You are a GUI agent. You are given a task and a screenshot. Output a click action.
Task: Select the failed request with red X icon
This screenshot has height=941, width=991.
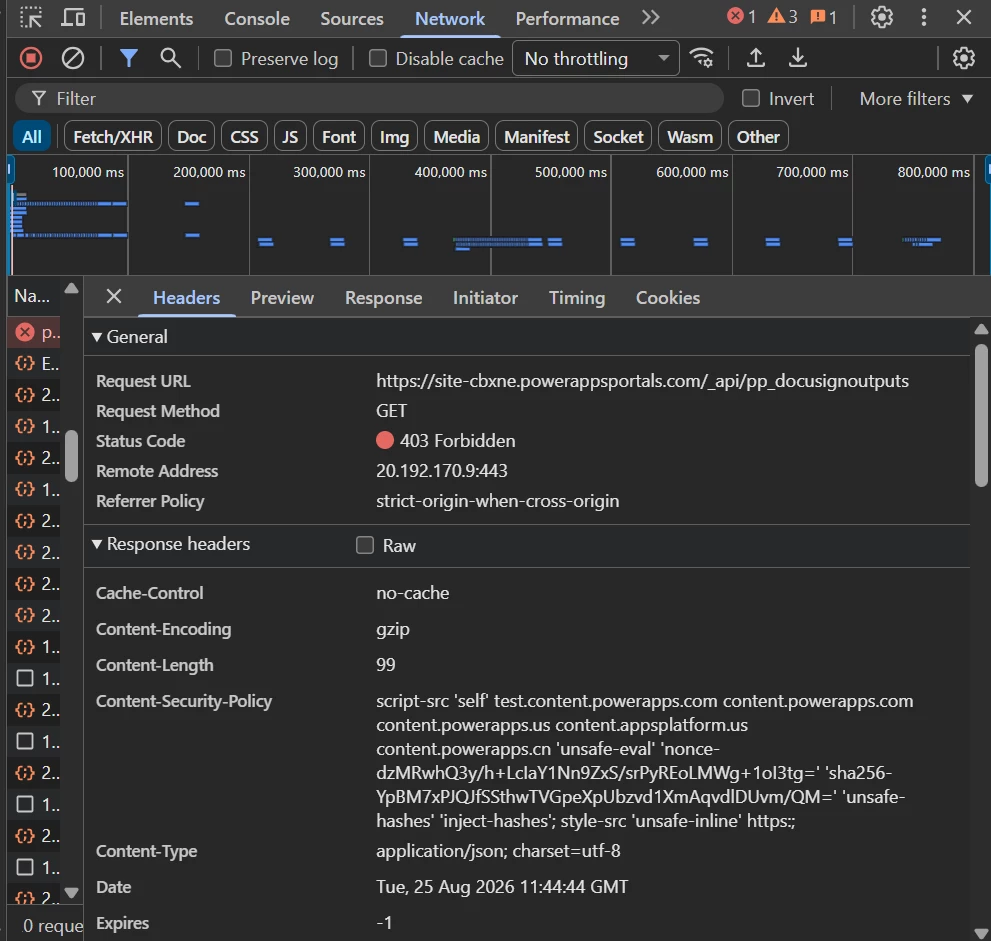coord(35,332)
